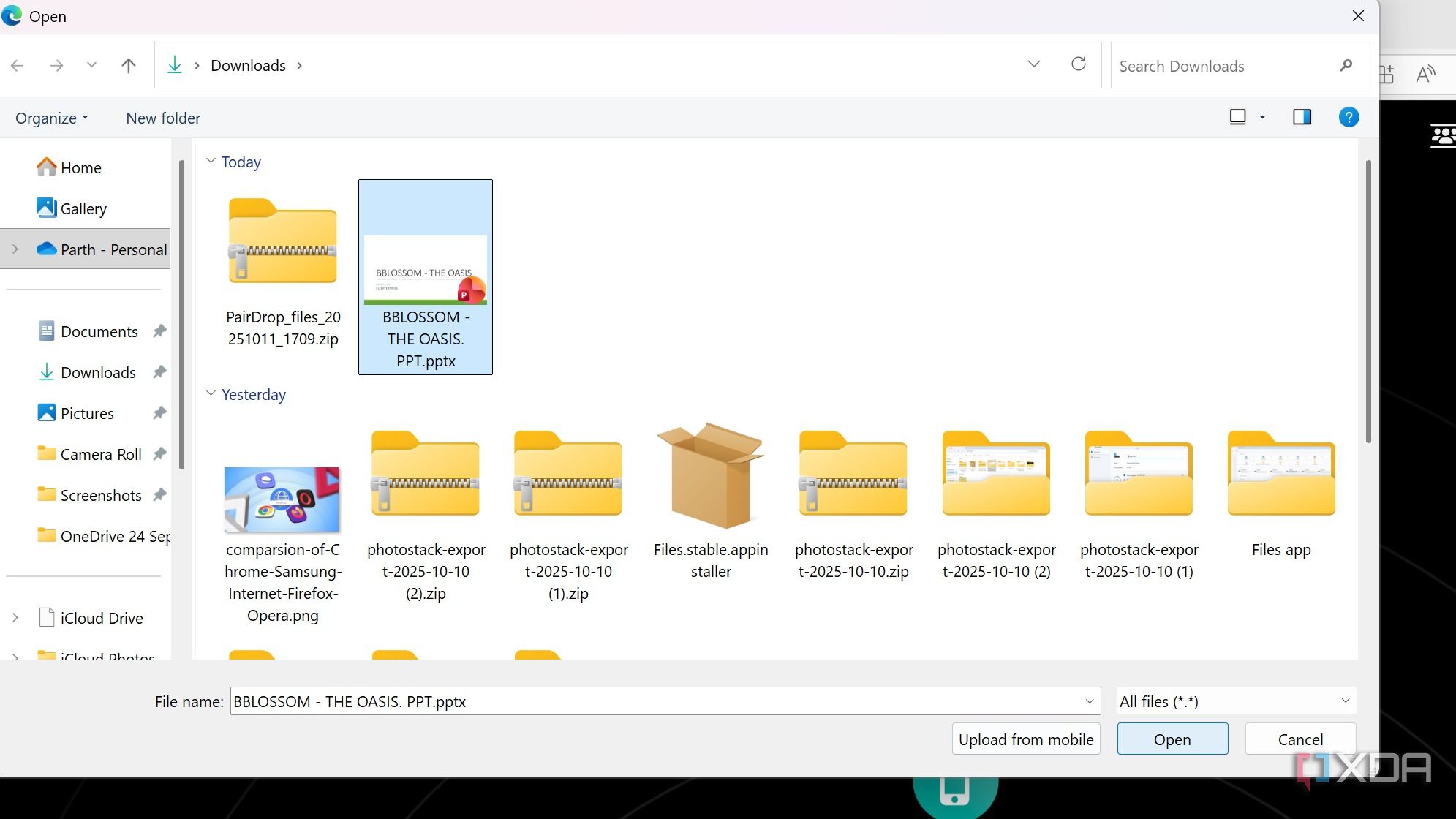Screen dimensions: 1456x819
Task: Click the File name text field
Action: (658, 701)
